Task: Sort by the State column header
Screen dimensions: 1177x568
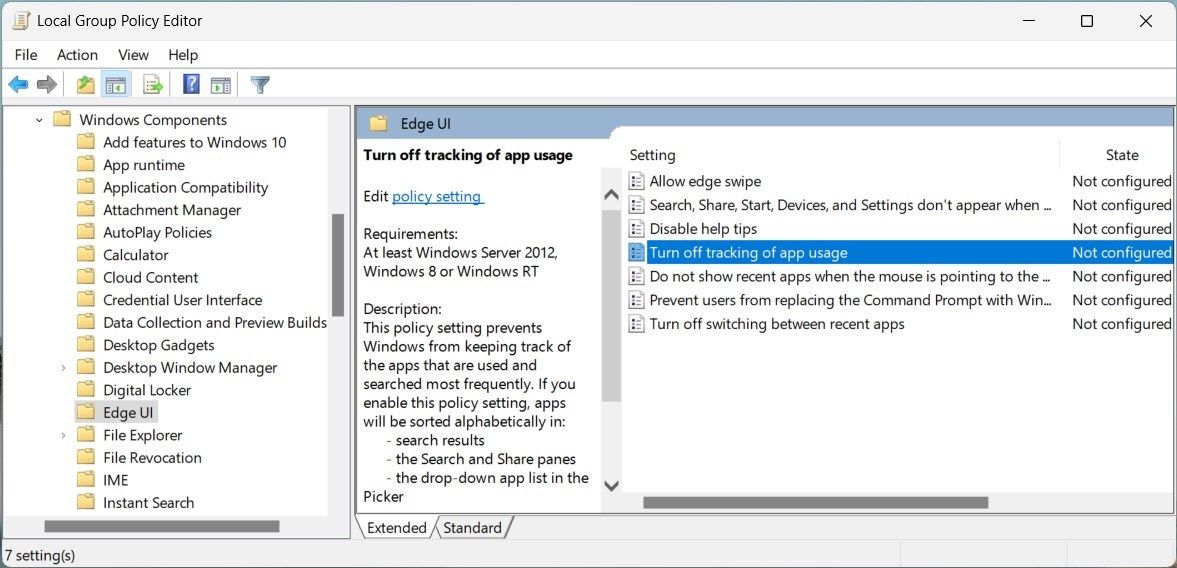Action: (x=1121, y=155)
